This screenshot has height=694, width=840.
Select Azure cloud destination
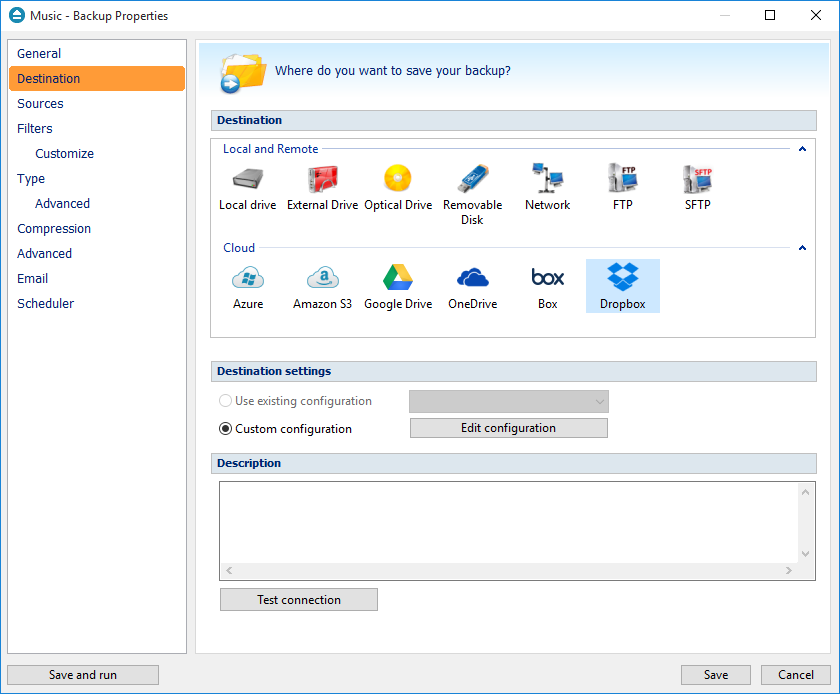coord(248,287)
